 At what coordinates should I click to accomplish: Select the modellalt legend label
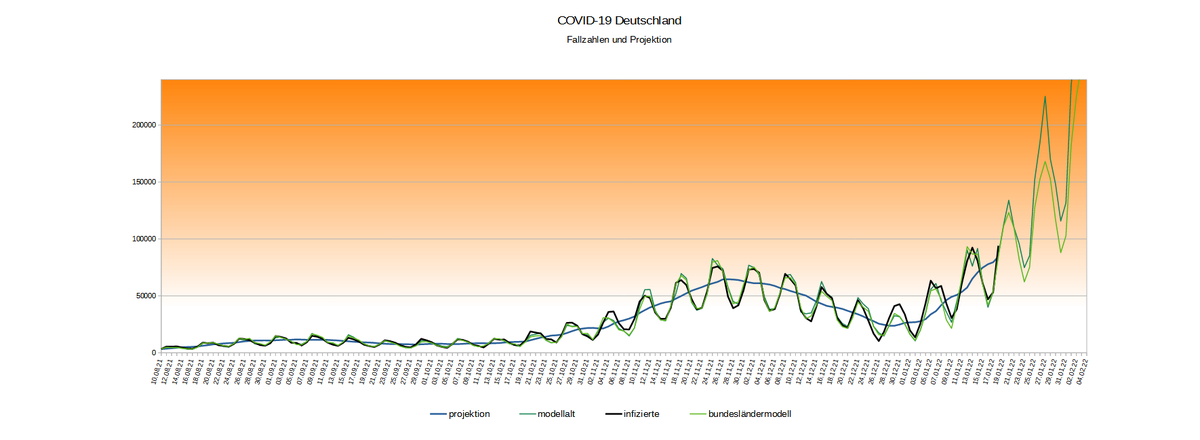pyautogui.click(x=558, y=414)
